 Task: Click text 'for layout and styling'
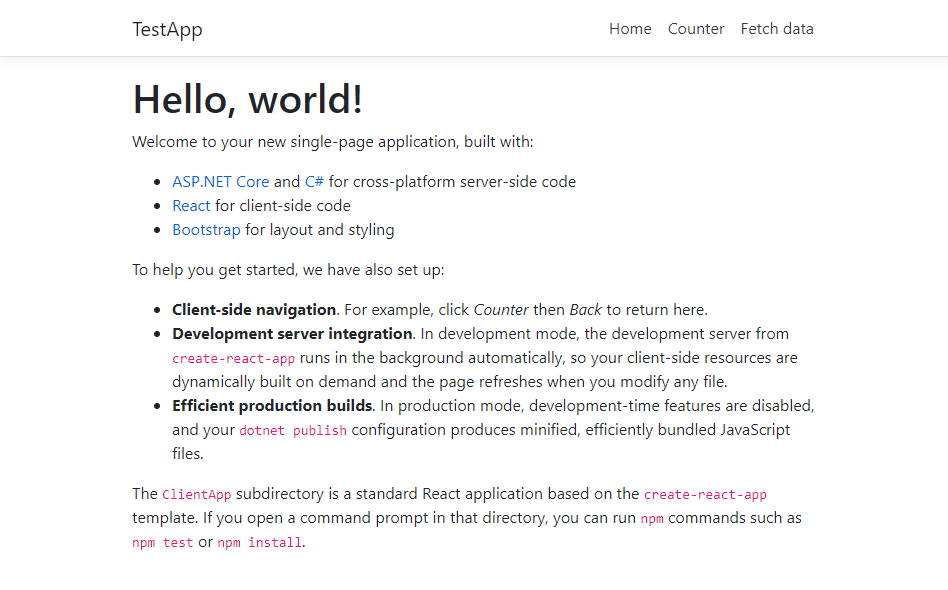click(x=320, y=230)
